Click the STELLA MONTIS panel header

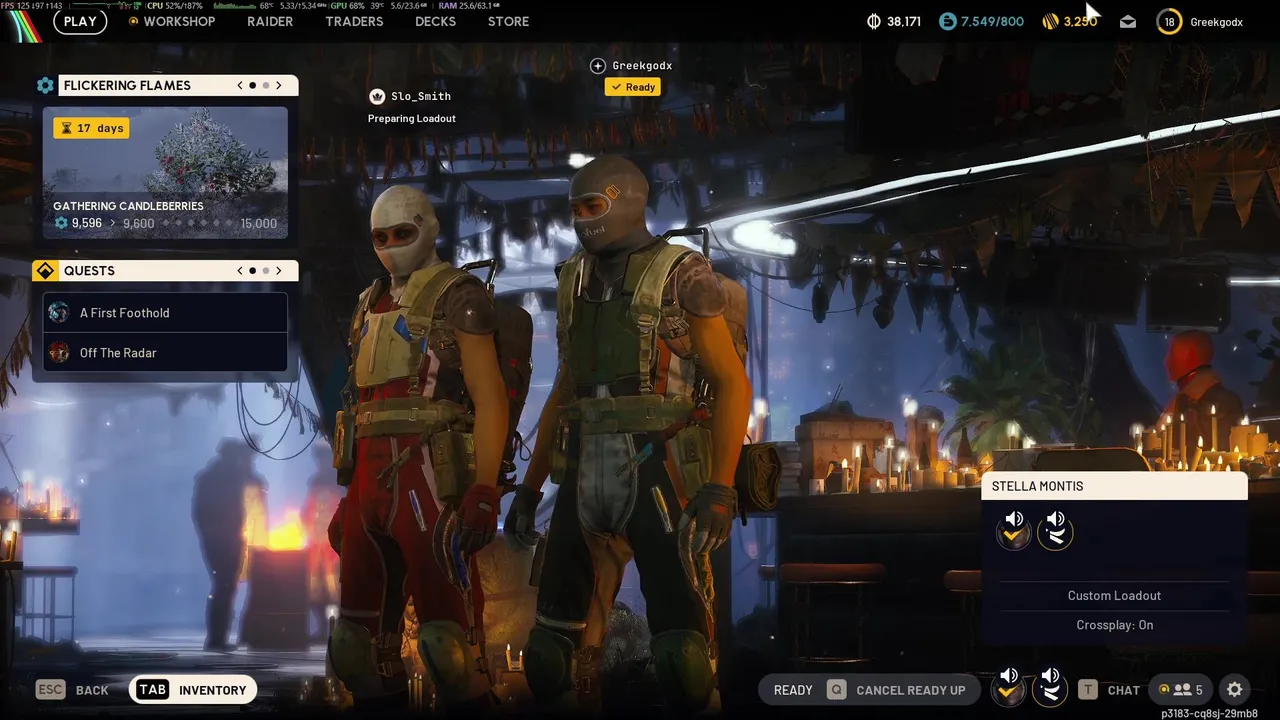[1114, 486]
